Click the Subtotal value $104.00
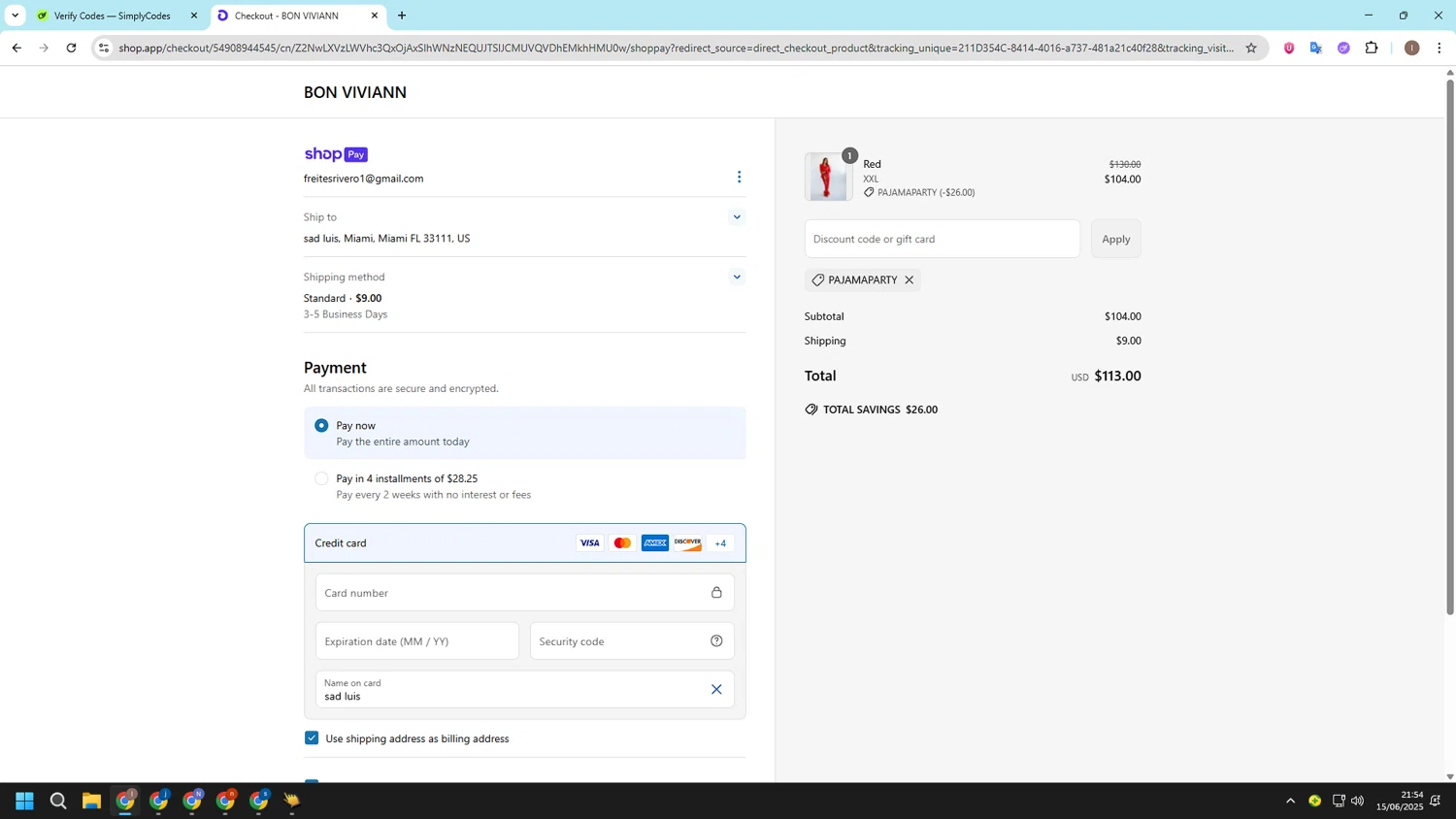Viewport: 1456px width, 819px height. click(x=1123, y=316)
